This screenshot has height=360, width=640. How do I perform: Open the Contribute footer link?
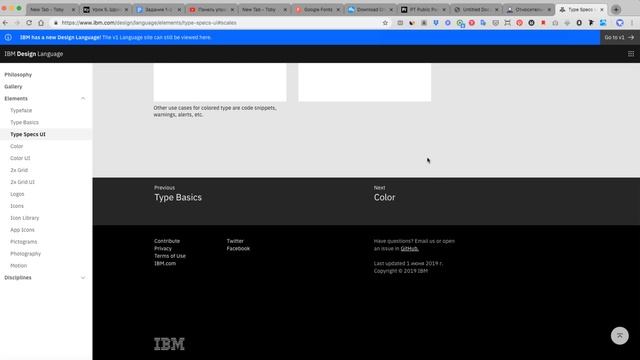[167, 241]
